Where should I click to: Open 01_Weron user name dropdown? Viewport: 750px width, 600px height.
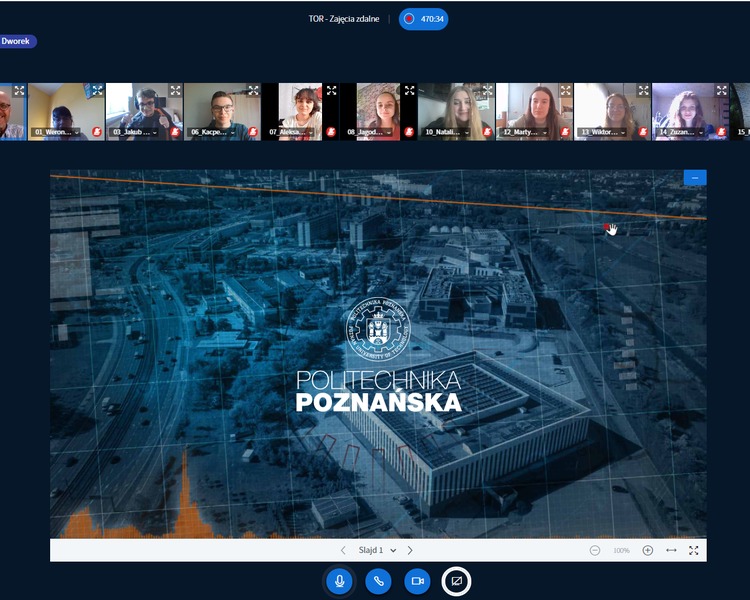(x=56, y=132)
